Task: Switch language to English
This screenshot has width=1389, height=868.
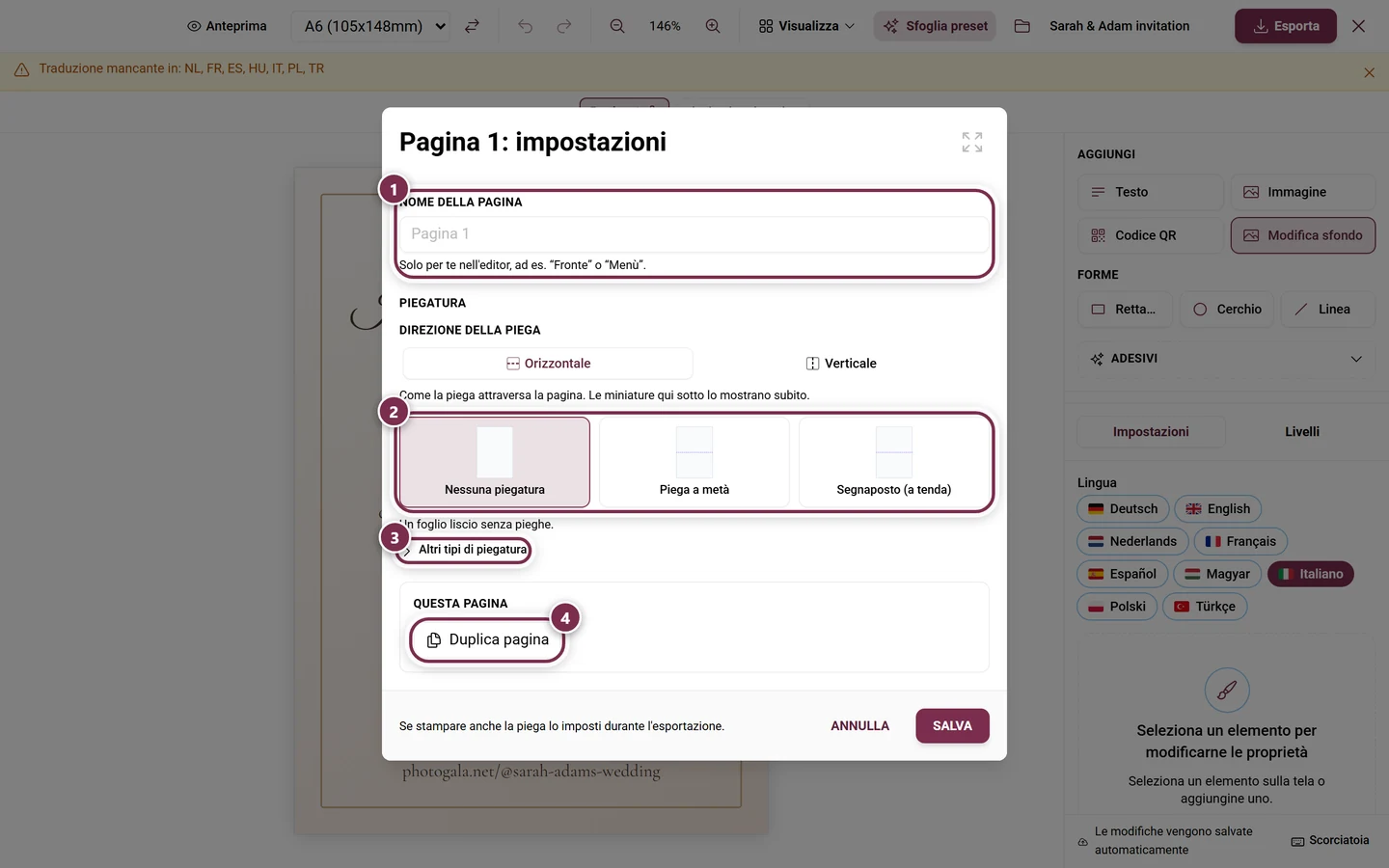Action: 1217,509
